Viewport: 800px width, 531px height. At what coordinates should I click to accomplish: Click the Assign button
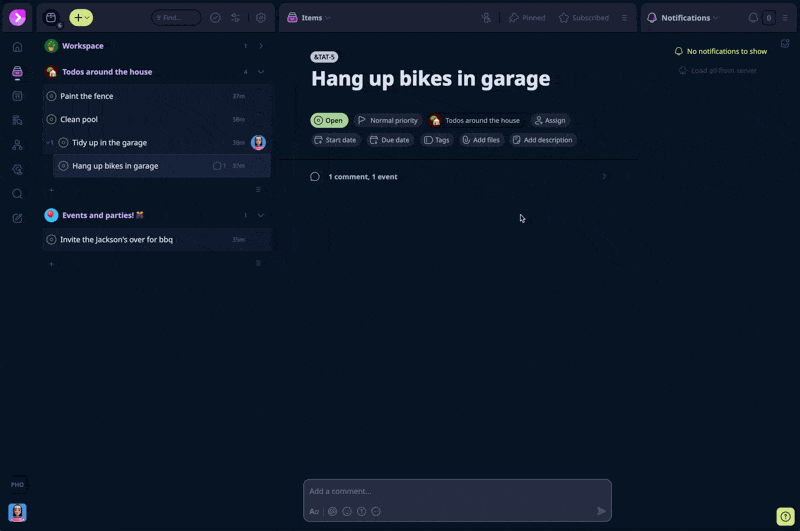(x=550, y=120)
